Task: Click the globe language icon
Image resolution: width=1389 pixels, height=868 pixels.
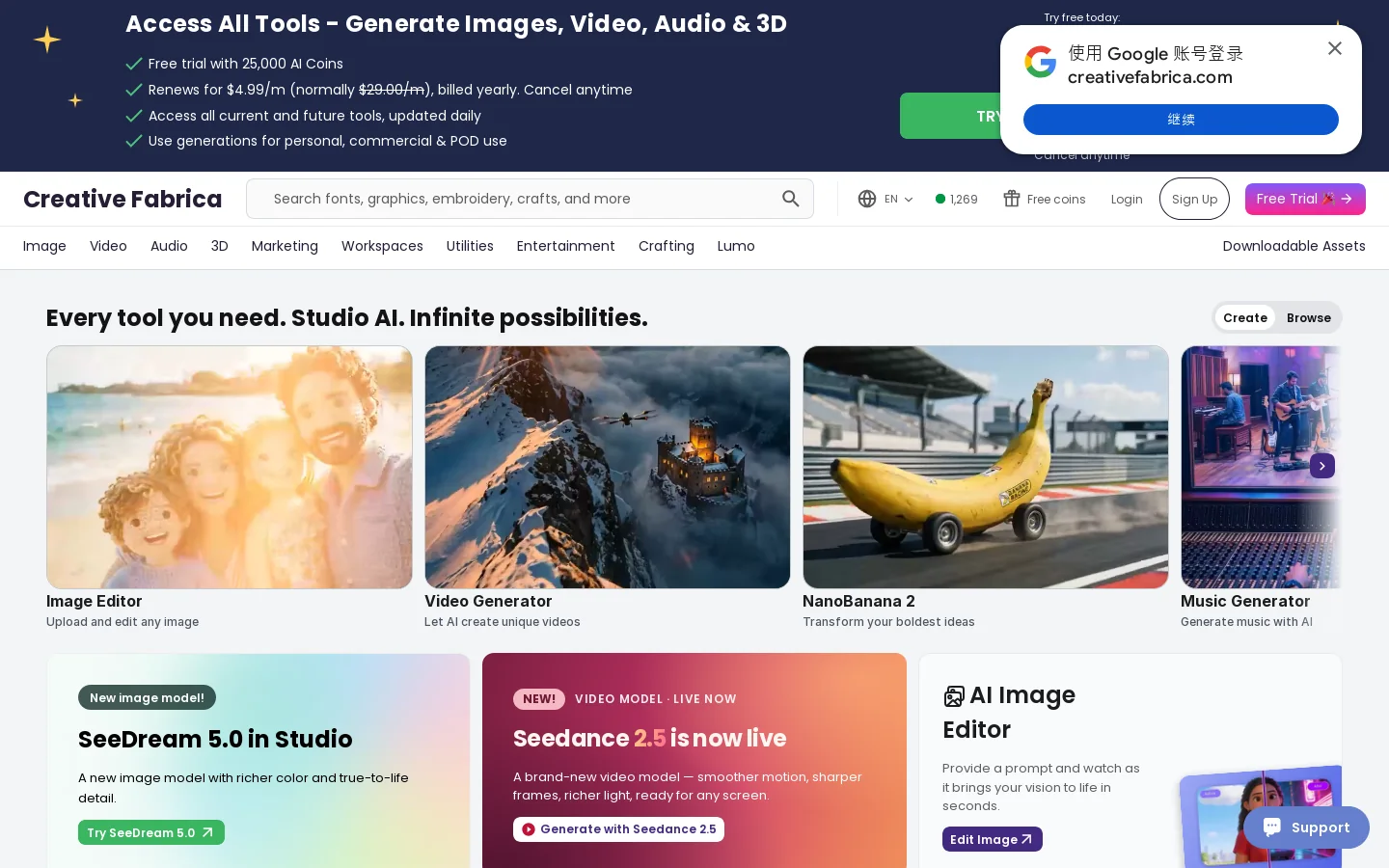Action: [x=867, y=199]
